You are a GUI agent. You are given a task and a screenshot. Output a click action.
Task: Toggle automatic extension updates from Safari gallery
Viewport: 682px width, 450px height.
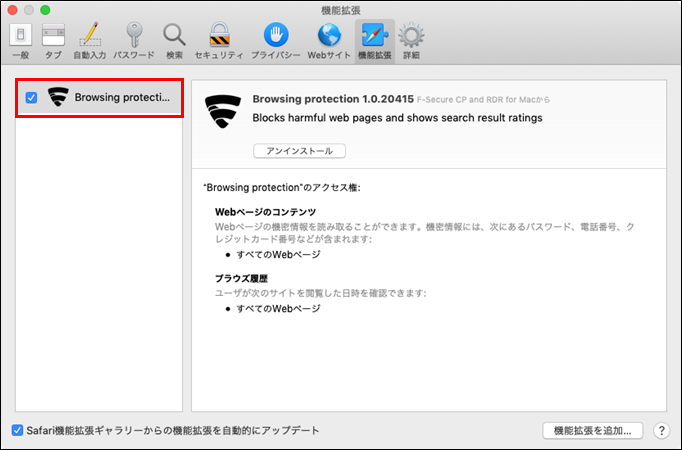17,430
